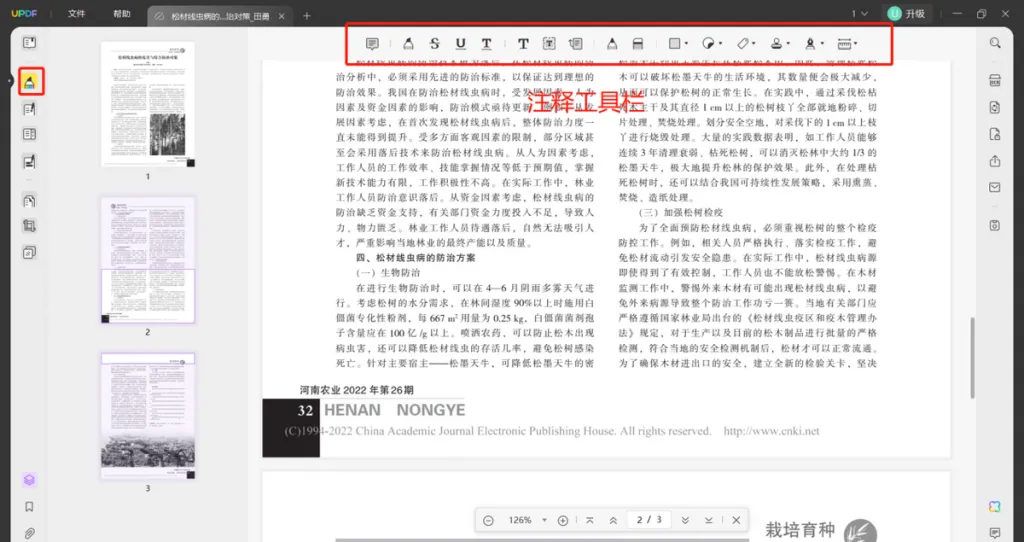Run OCR text recognition from right sidebar
This screenshot has width=1024, height=542.
coord(995,81)
